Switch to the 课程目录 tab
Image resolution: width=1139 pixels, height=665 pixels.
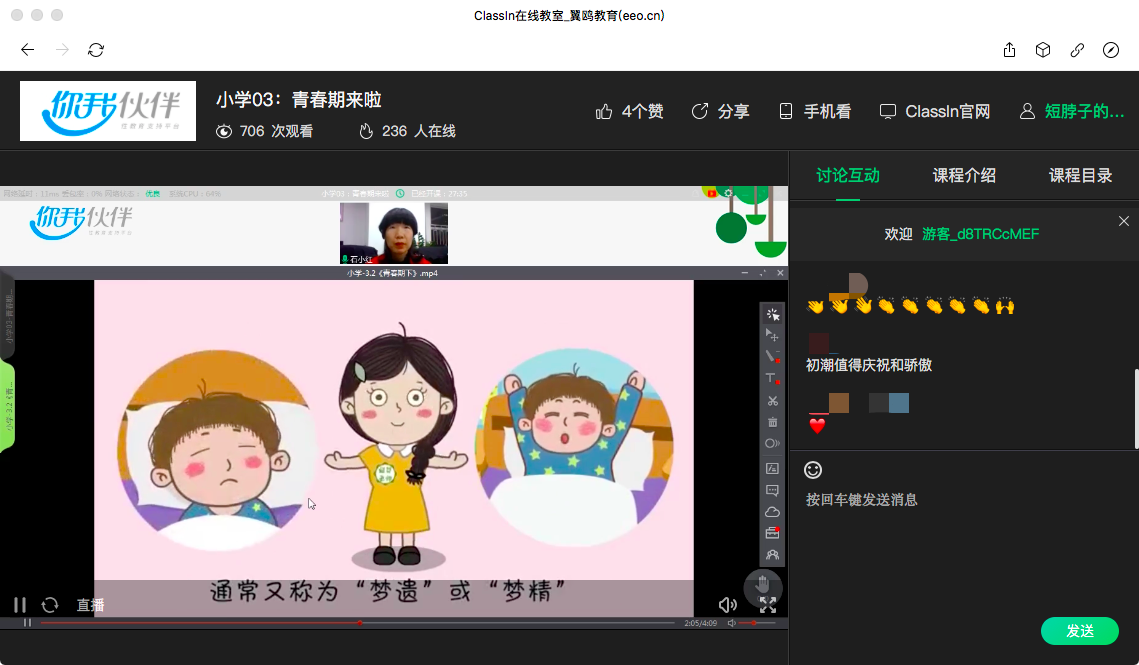[1080, 175]
